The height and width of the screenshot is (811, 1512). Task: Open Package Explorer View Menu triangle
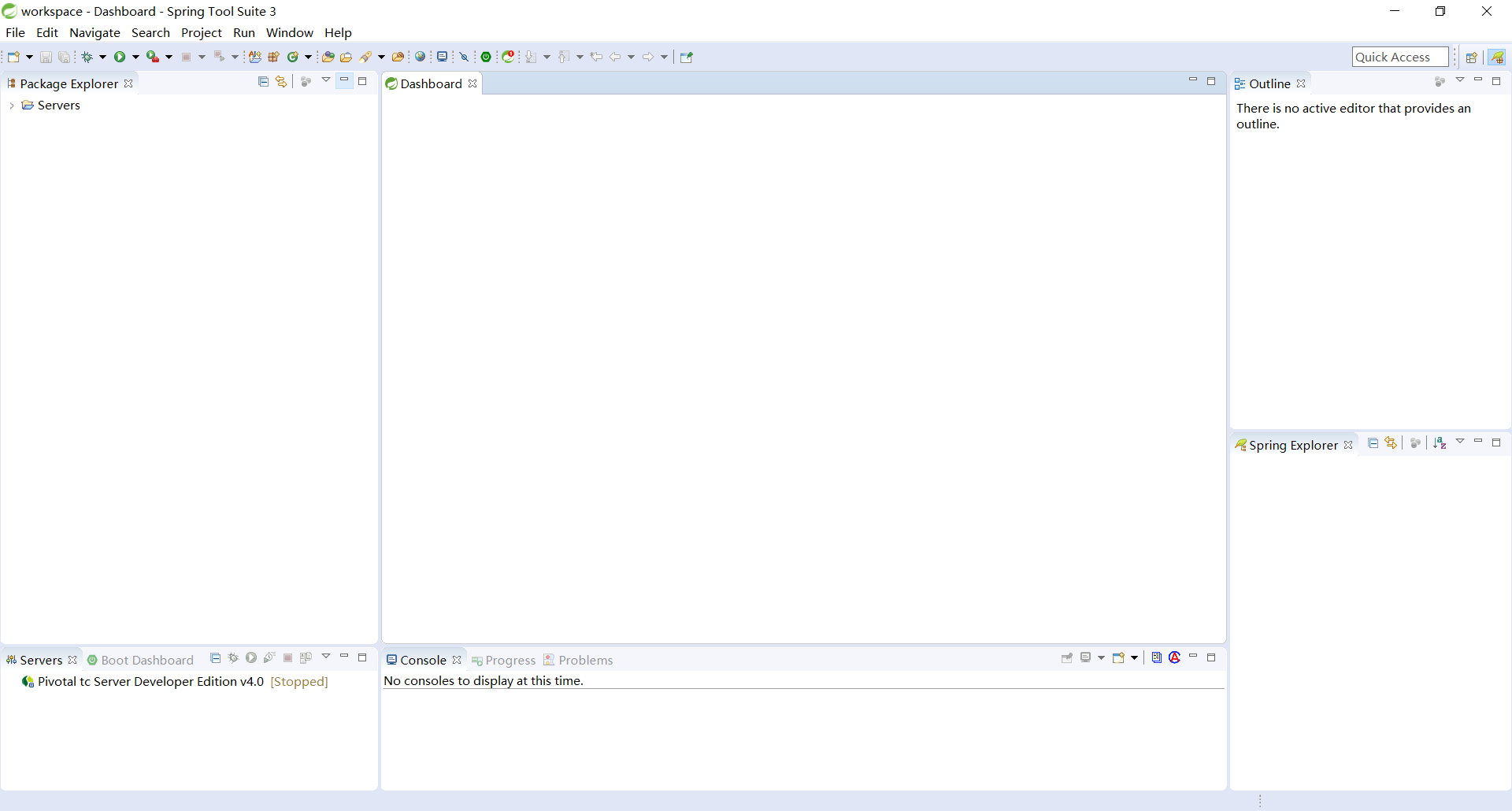point(326,80)
